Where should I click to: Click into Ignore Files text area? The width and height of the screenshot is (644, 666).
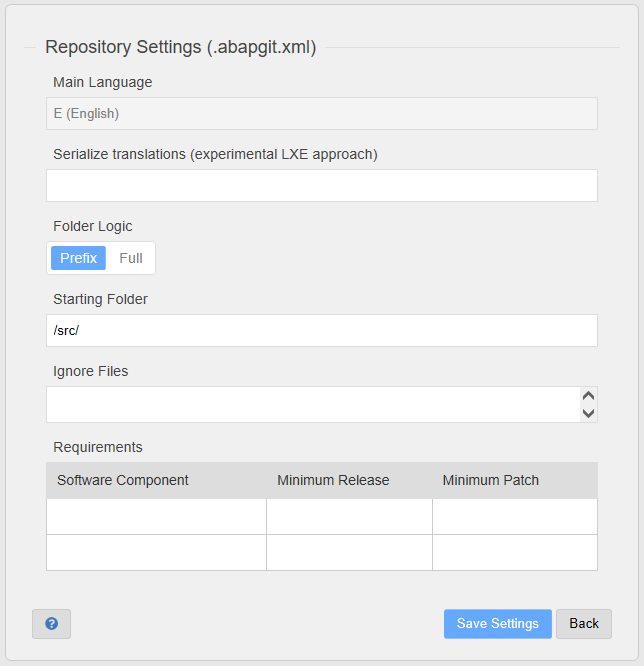313,404
